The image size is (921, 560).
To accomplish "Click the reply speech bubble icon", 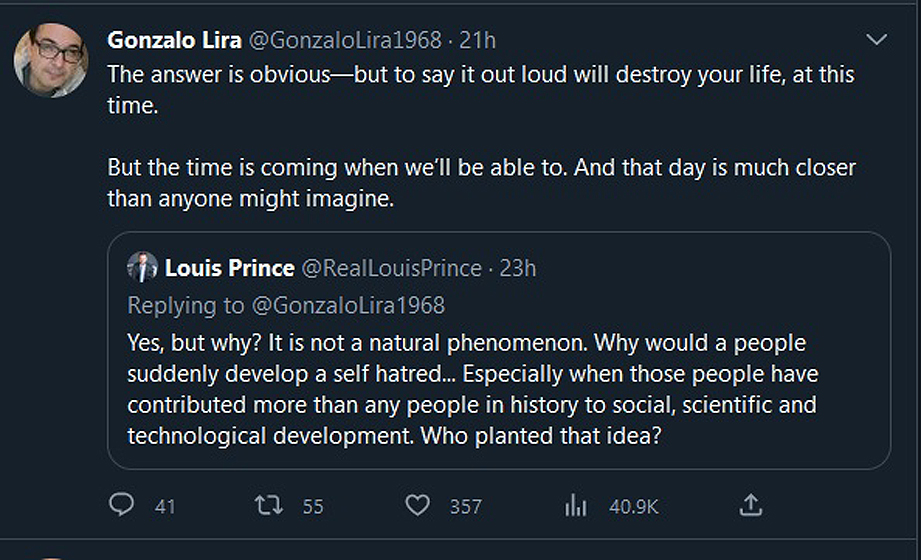I will 121,506.
